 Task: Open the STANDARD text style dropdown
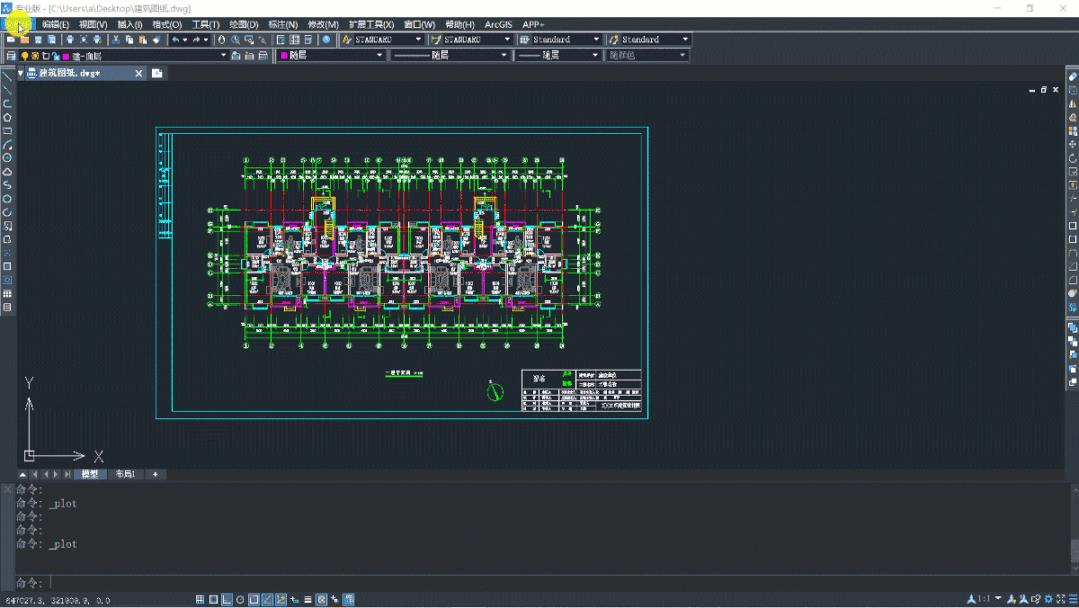click(418, 40)
